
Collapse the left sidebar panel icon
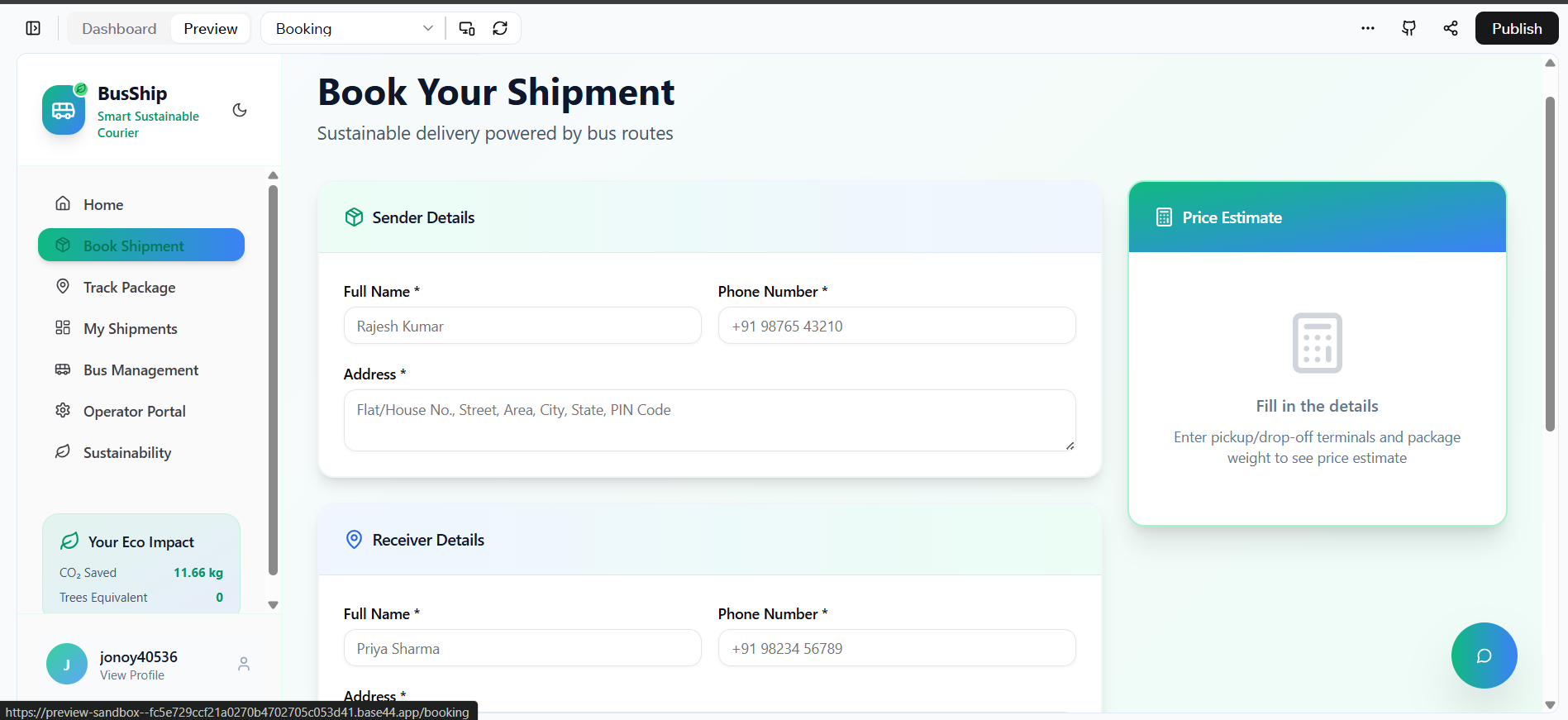click(x=33, y=28)
